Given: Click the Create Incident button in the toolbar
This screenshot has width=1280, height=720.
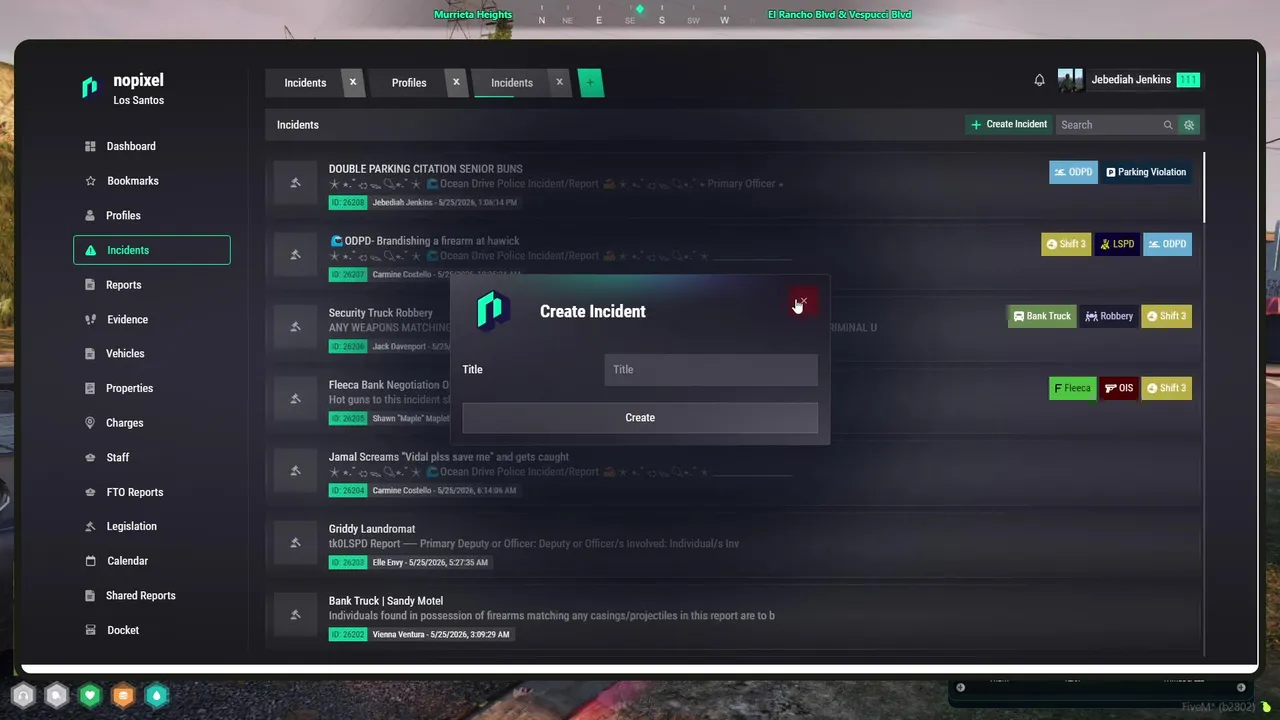Looking at the screenshot, I should click(x=1009, y=125).
